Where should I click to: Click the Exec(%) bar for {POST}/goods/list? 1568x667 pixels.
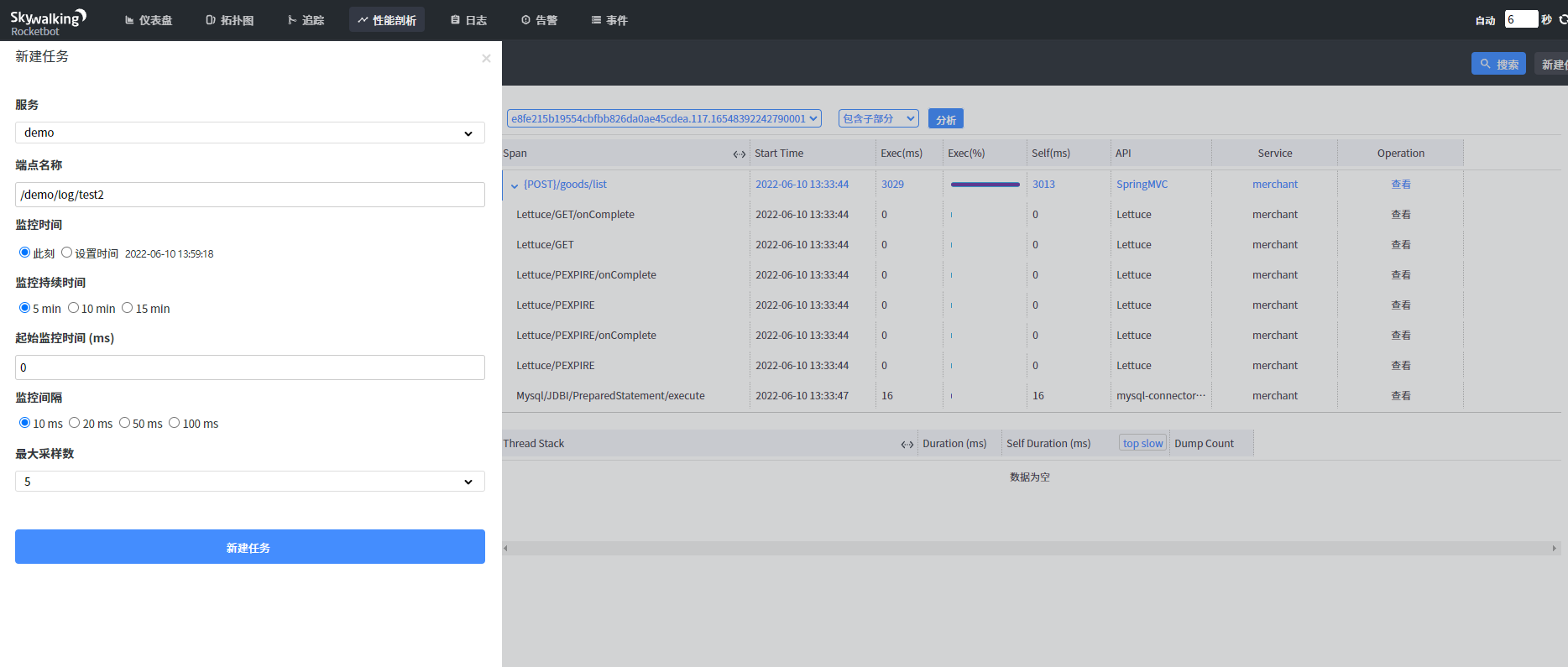tap(985, 185)
